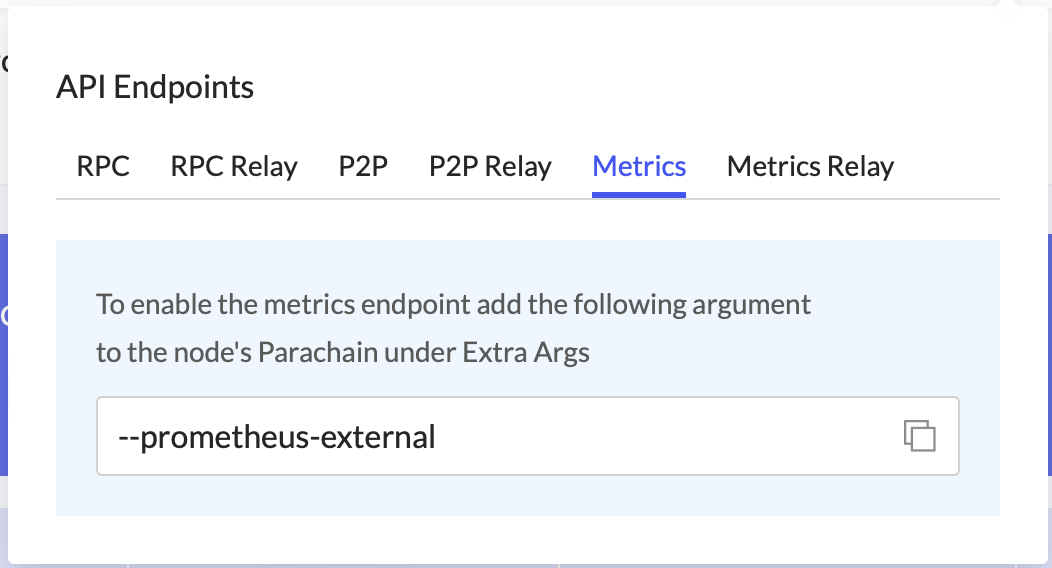
Task: Click the purple backdrop strip left of the dialog
Action: point(3,350)
